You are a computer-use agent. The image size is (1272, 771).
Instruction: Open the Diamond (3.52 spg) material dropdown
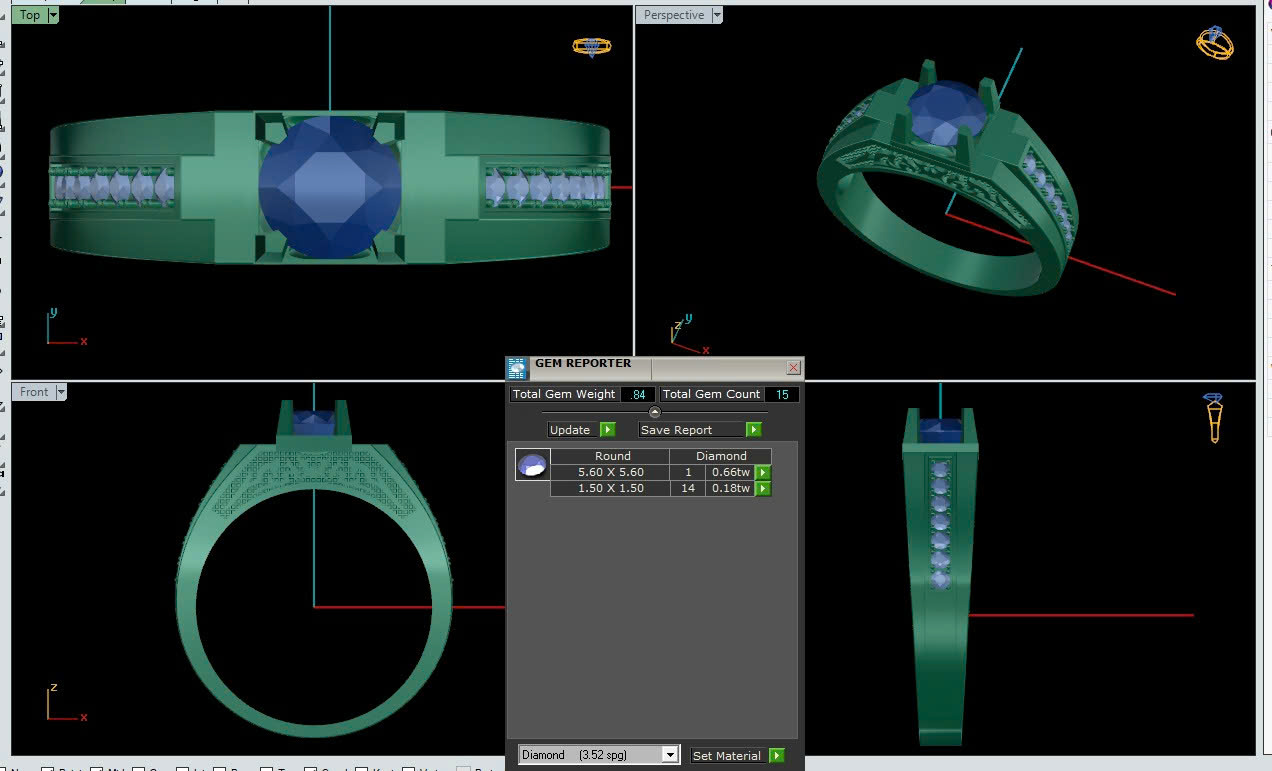671,755
